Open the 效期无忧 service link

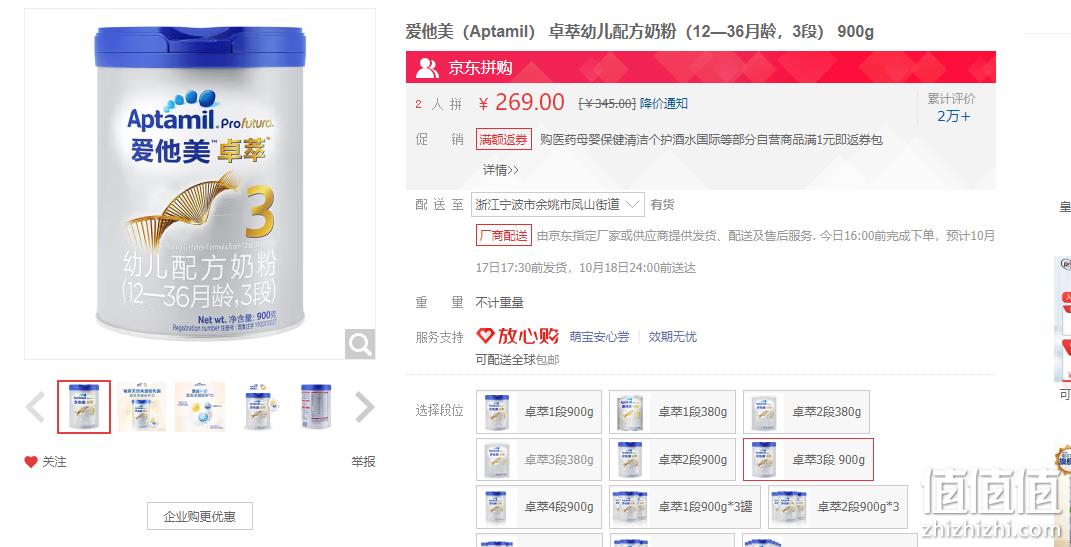click(x=672, y=337)
